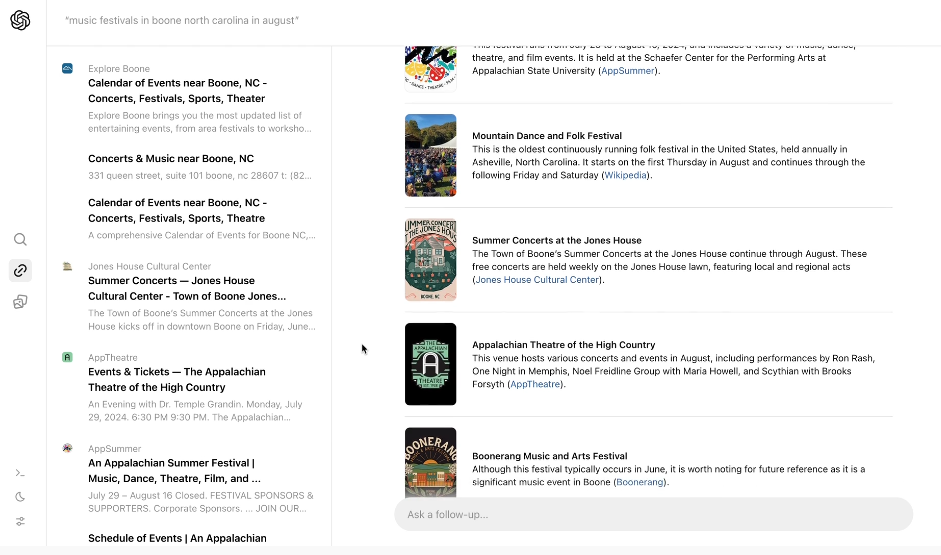Open the search magnifier in sidebar
The height and width of the screenshot is (555, 941).
[x=20, y=239]
